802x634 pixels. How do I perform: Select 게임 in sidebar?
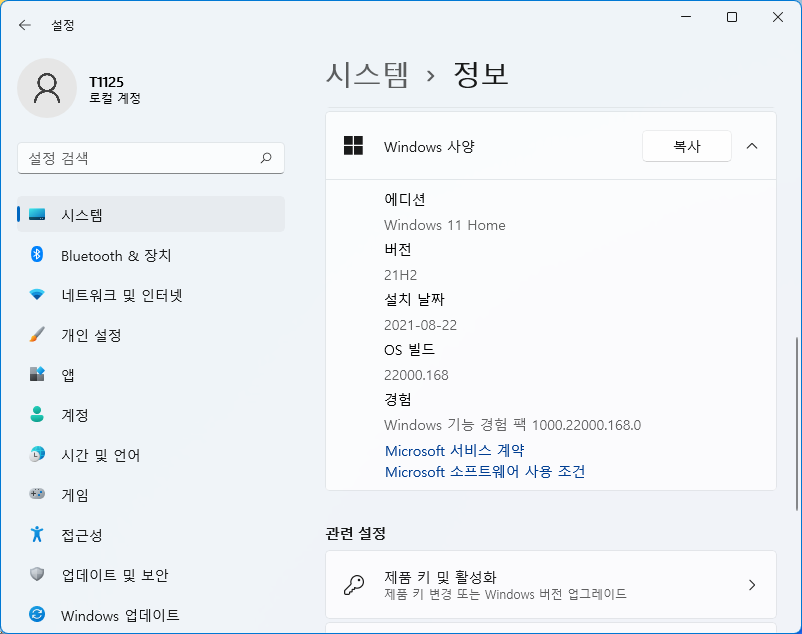(151, 494)
